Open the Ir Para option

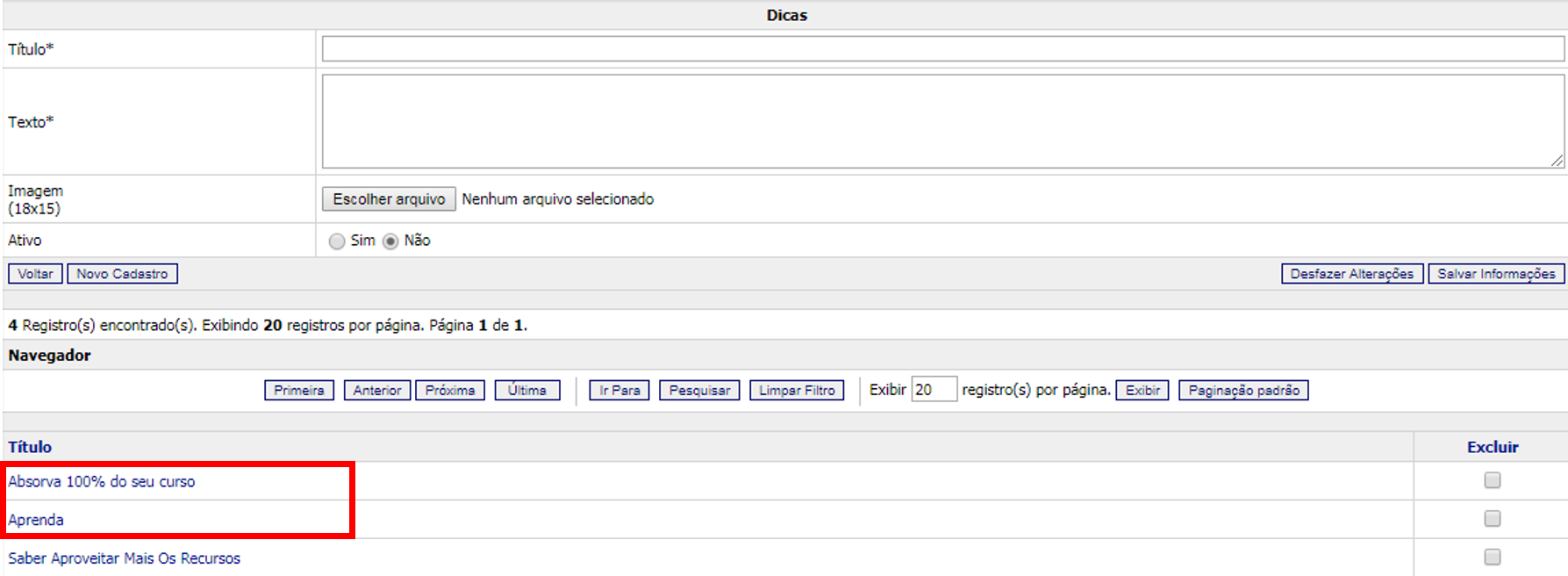point(619,390)
